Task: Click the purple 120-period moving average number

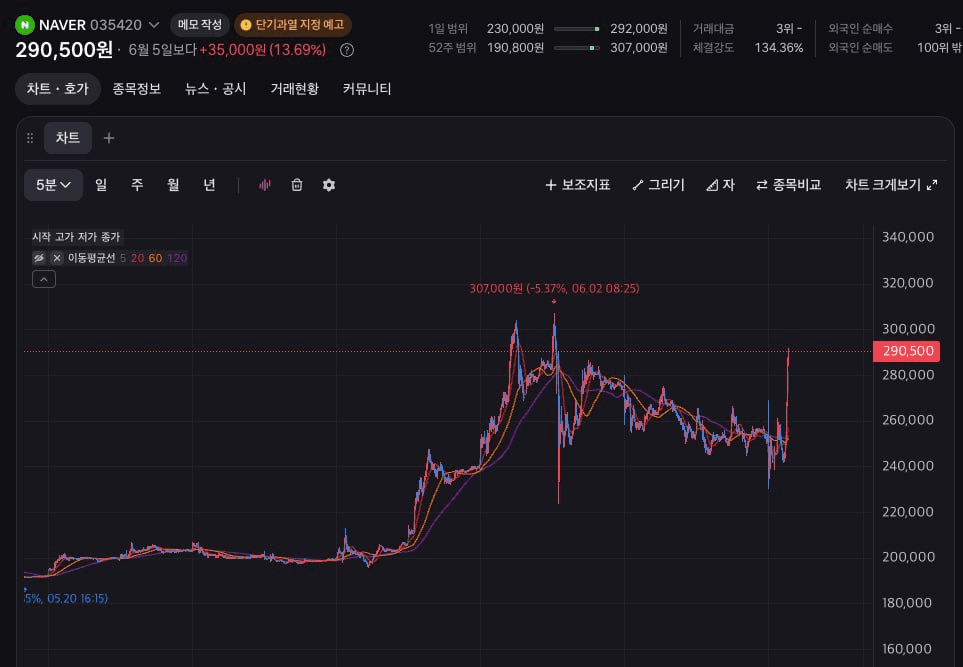Action: 177,258
